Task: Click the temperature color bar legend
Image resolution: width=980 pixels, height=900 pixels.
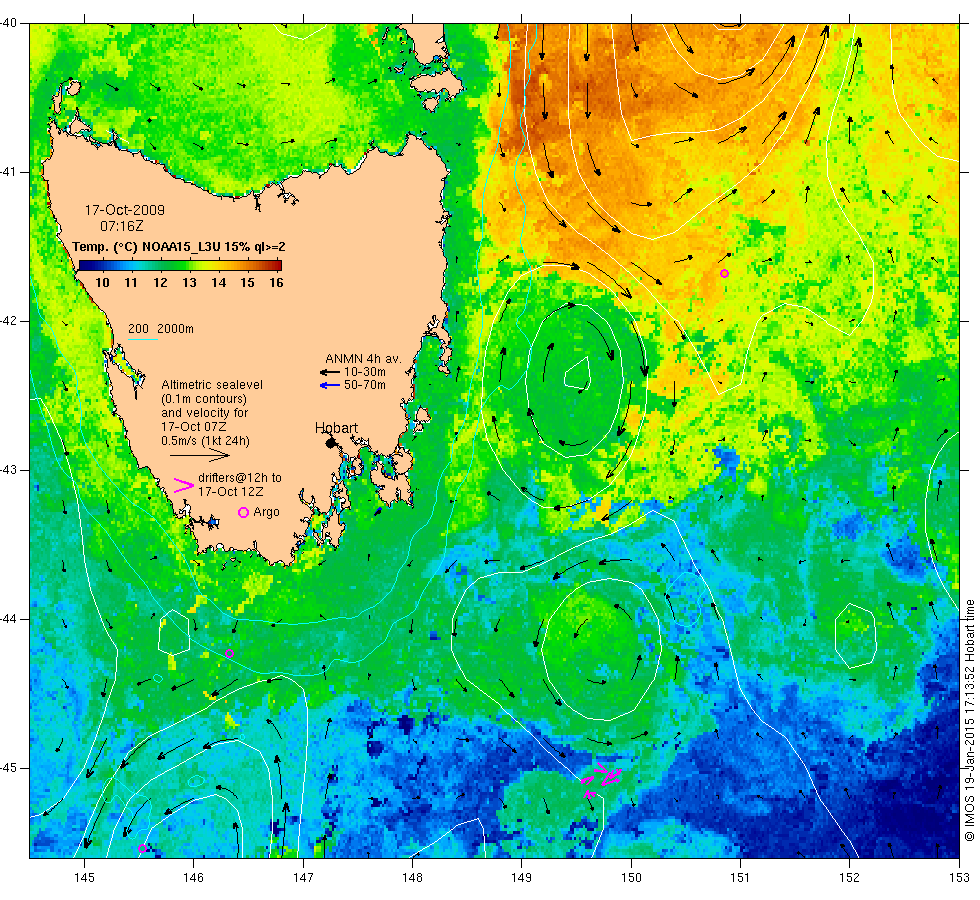Action: (180, 265)
